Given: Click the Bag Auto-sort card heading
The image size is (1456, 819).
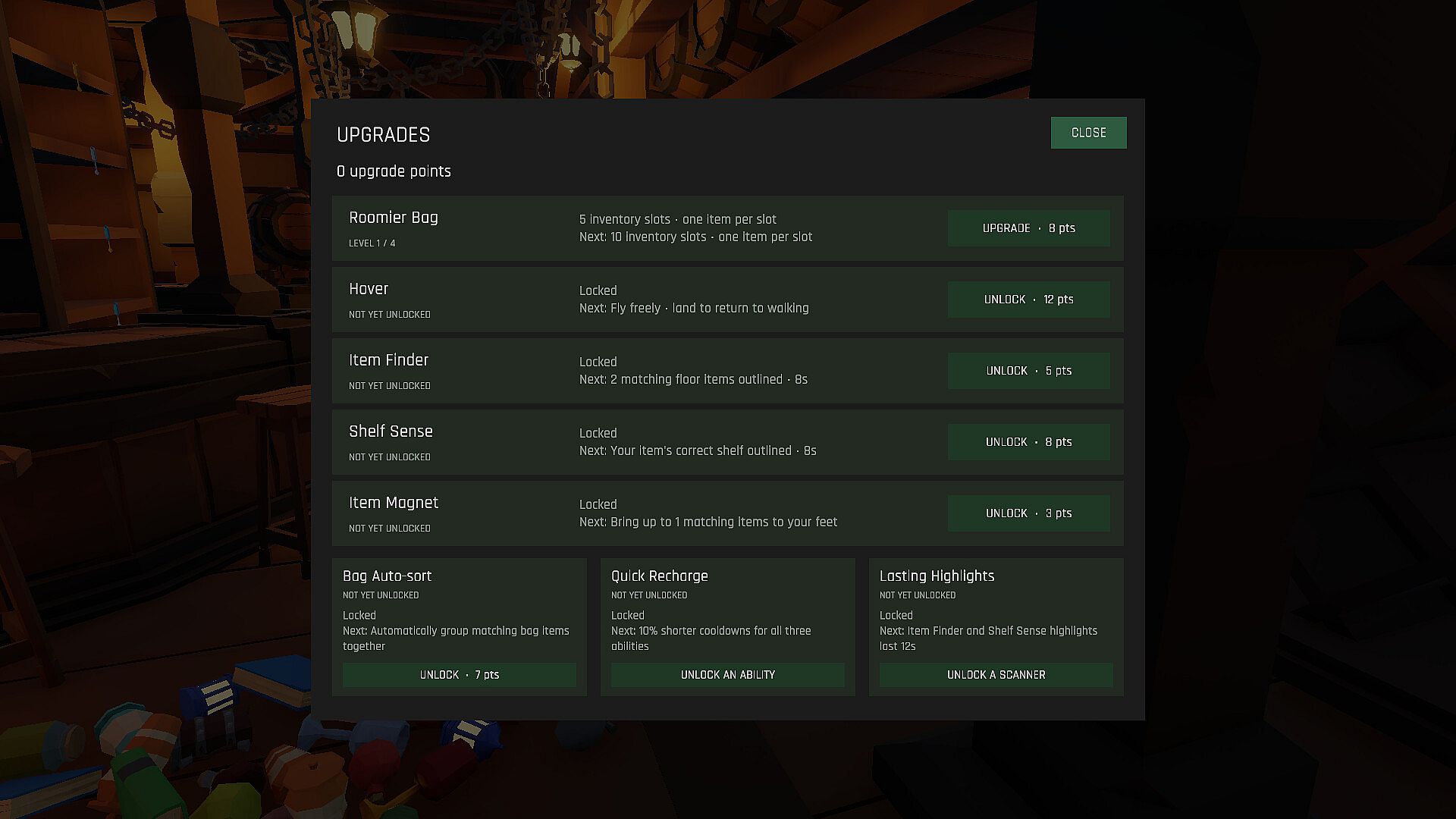Looking at the screenshot, I should tap(387, 576).
